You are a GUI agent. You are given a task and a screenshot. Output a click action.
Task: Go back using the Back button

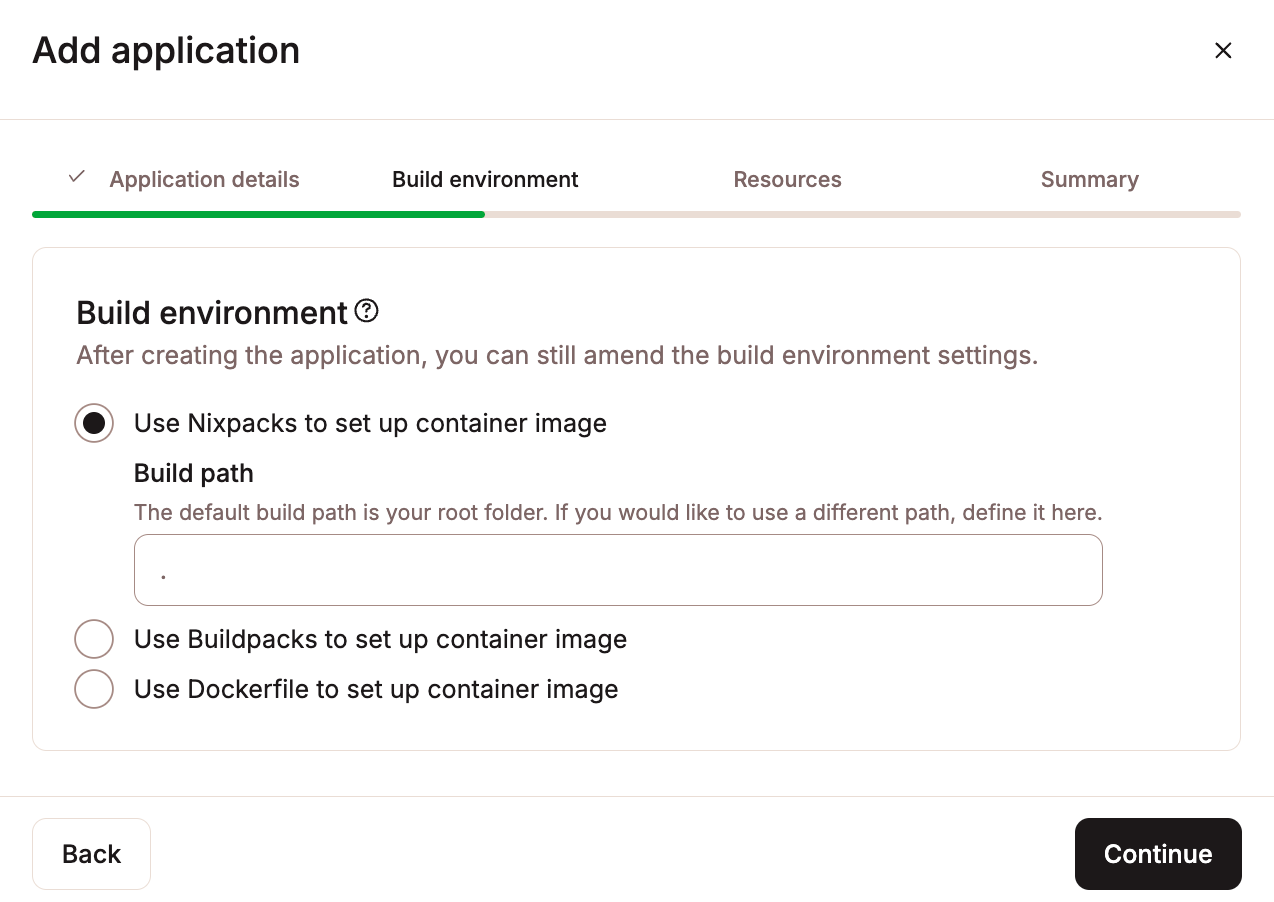(x=91, y=853)
